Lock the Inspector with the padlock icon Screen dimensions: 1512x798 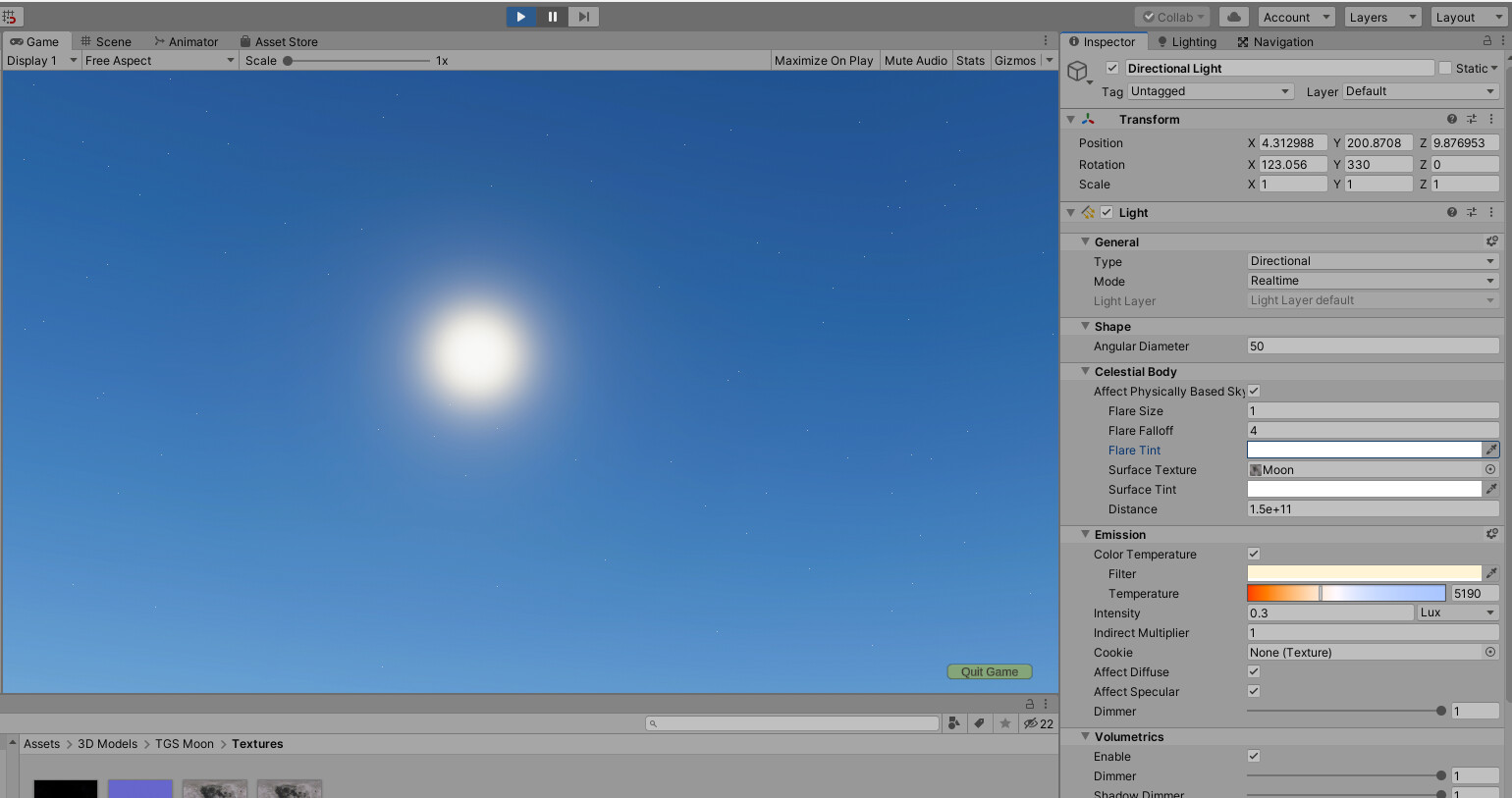[x=1488, y=41]
